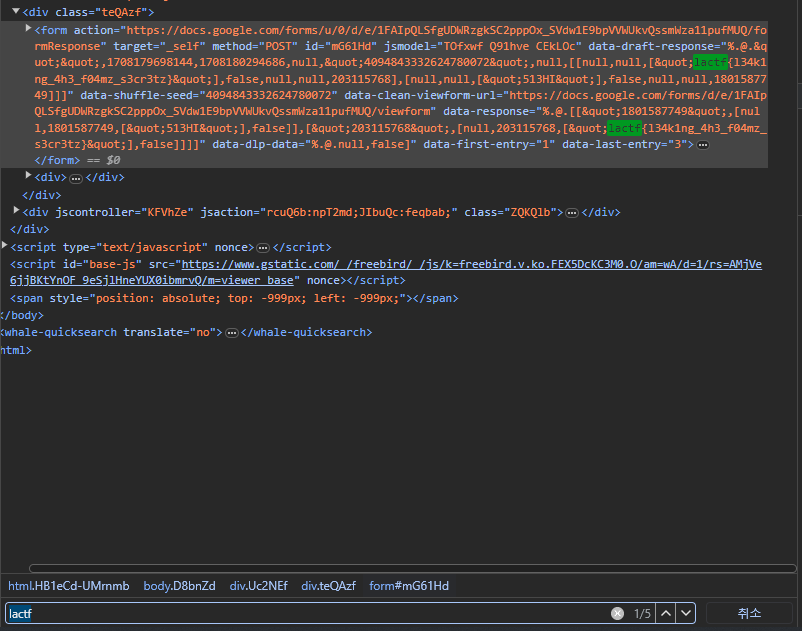The width and height of the screenshot is (802, 631).
Task: Select div.Uc2NEf breadcrumb
Action: click(x=258, y=586)
